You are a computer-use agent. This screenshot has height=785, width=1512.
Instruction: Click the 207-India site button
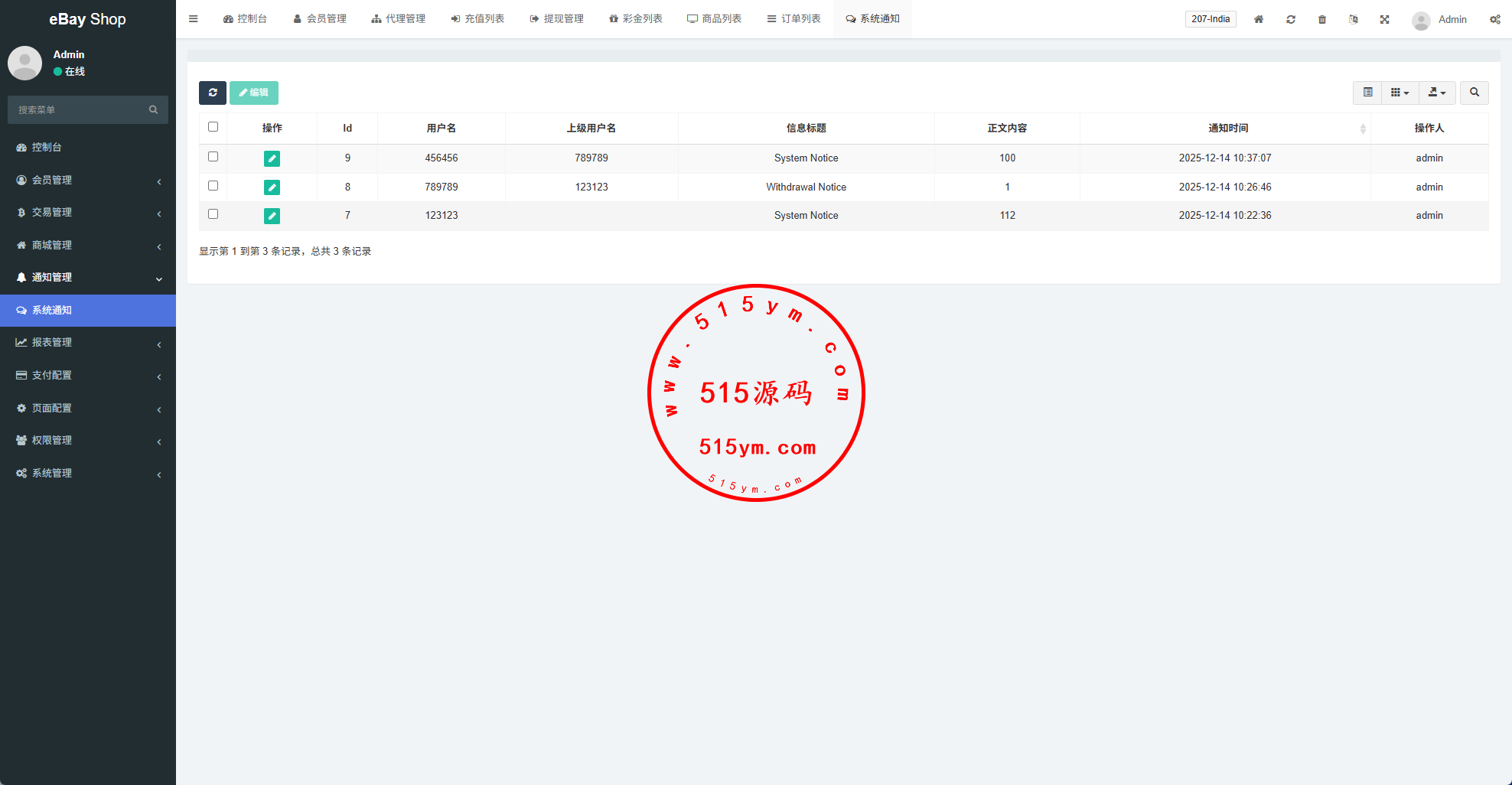point(1211,19)
